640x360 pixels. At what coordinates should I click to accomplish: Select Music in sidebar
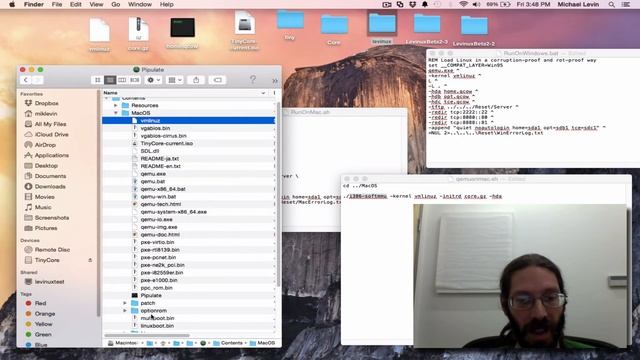coord(43,207)
